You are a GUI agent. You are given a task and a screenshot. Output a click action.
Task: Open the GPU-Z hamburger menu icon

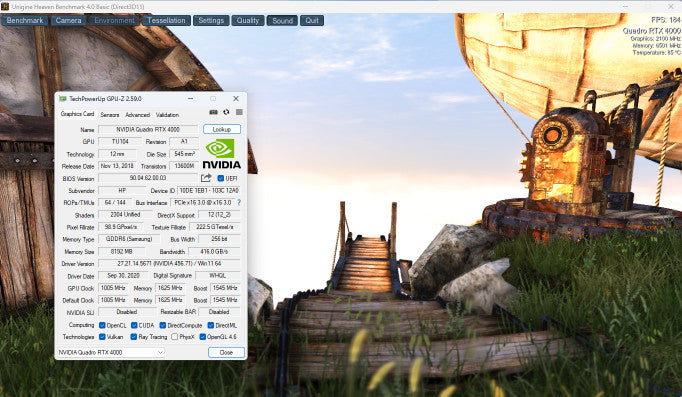tap(239, 112)
